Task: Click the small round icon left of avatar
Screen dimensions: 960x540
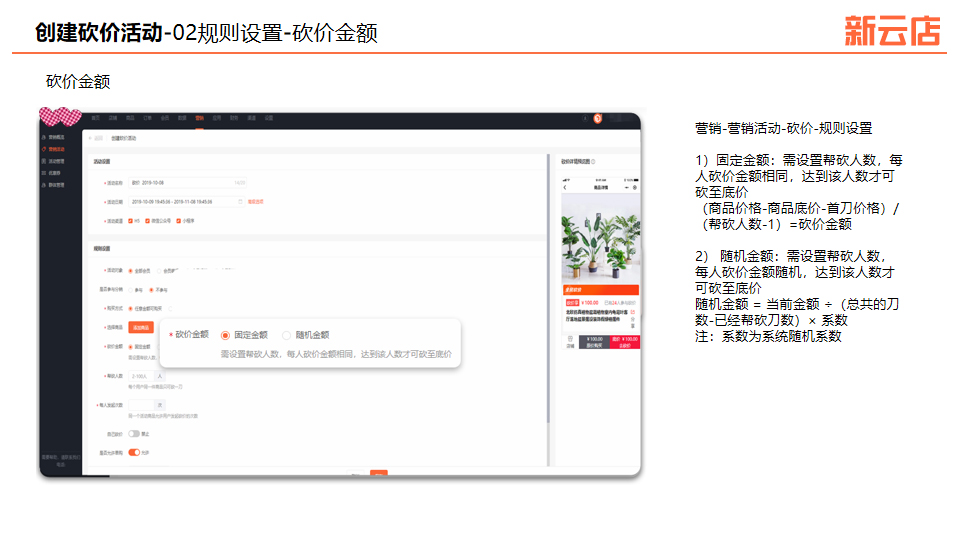Action: click(585, 118)
